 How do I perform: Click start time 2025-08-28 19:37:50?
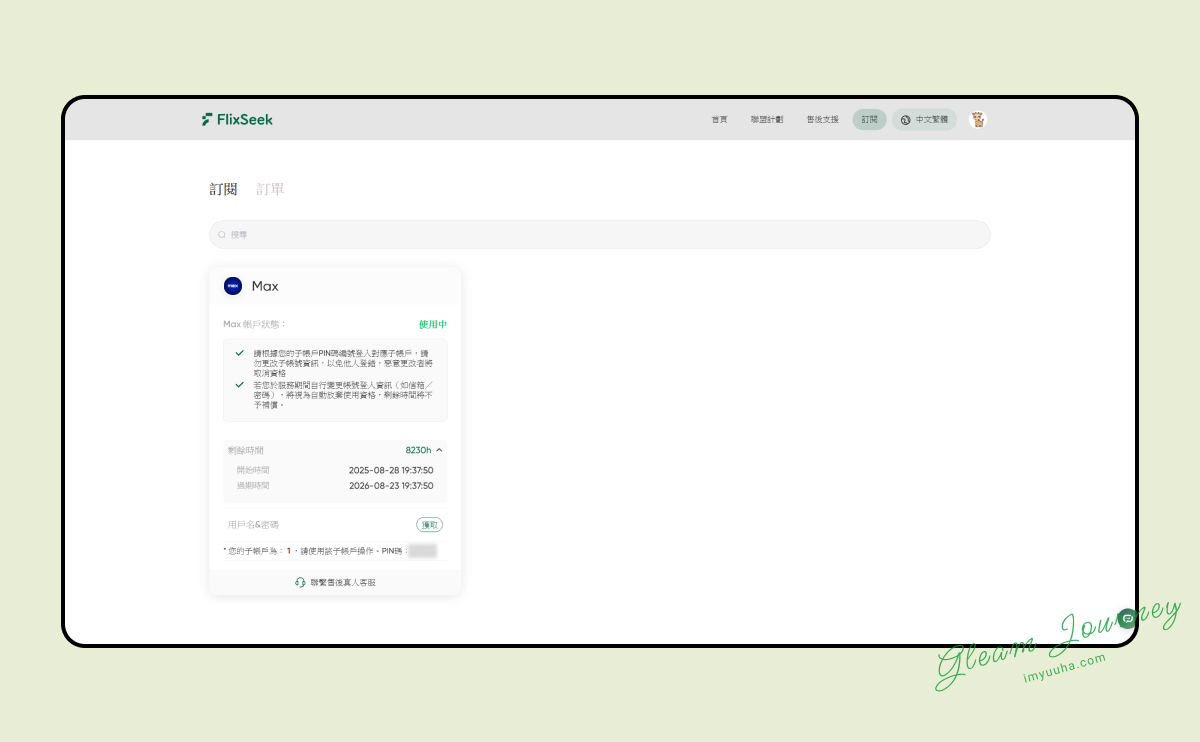391,470
